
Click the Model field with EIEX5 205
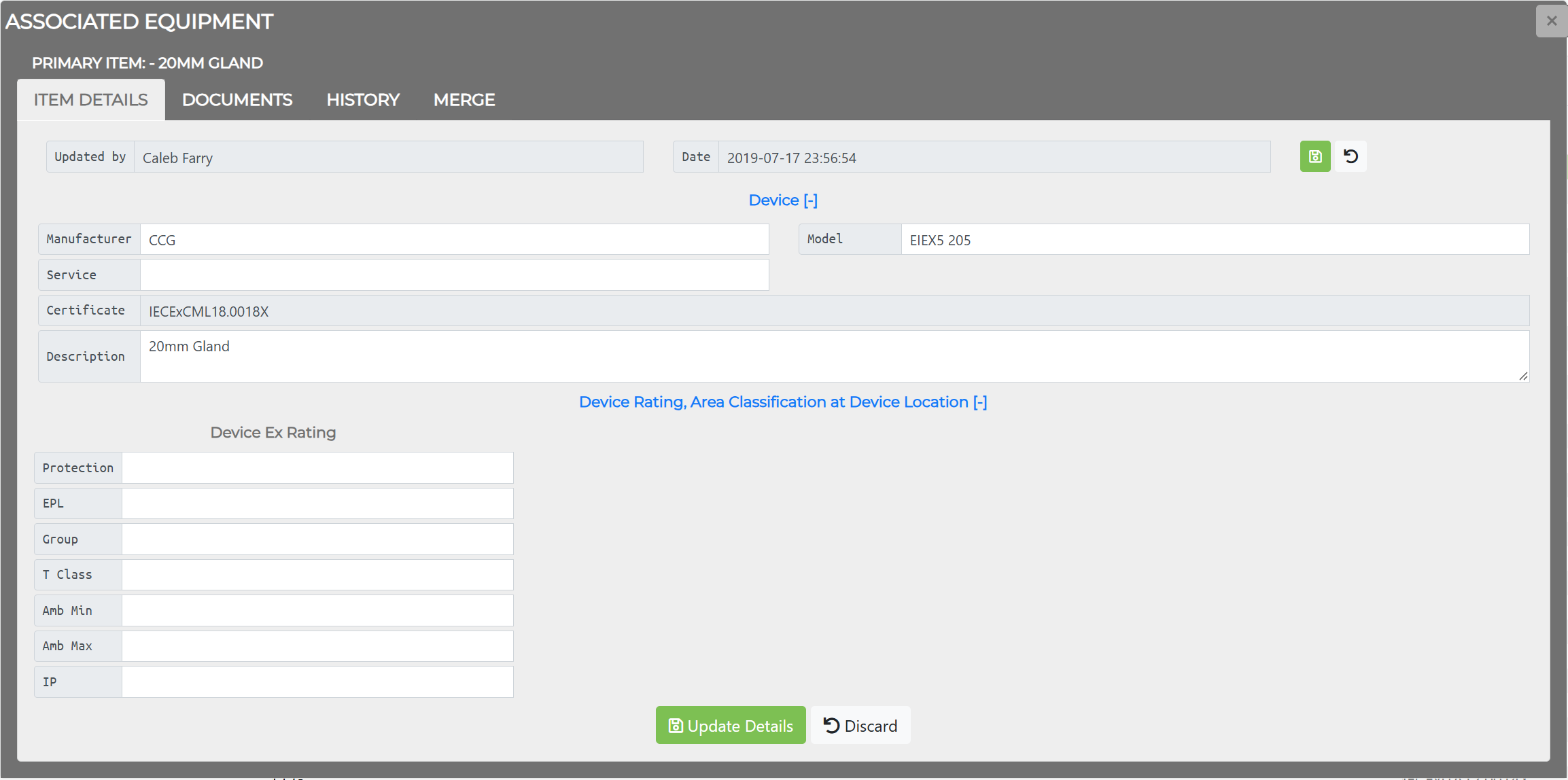(x=1215, y=240)
